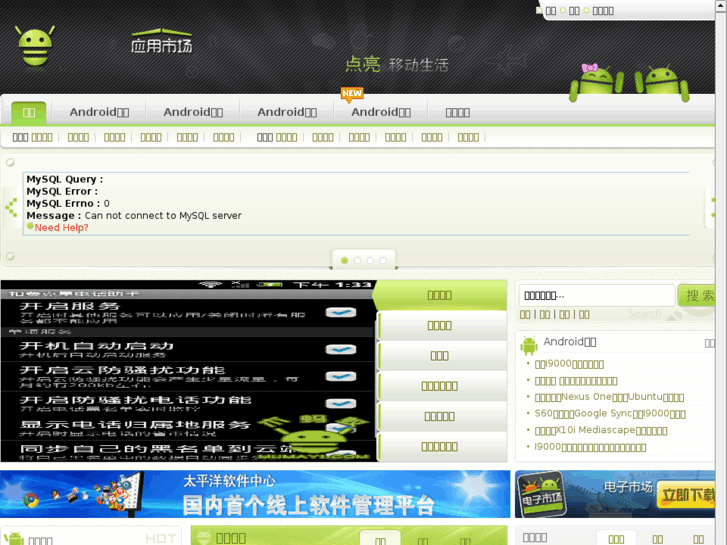
Task: Open the S60 Google Sync news link
Action: point(610,414)
